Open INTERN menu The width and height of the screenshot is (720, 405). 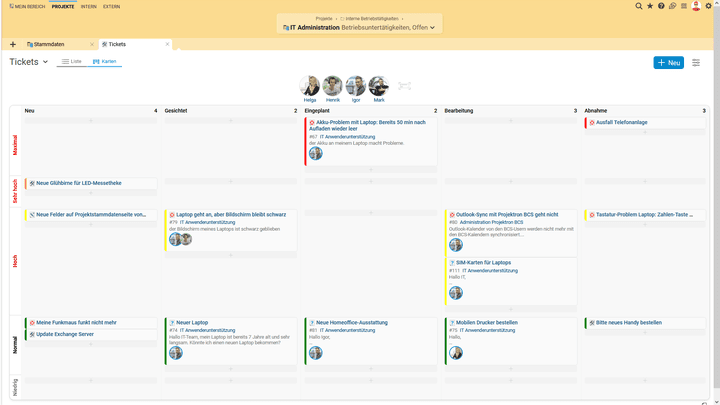tap(89, 6)
